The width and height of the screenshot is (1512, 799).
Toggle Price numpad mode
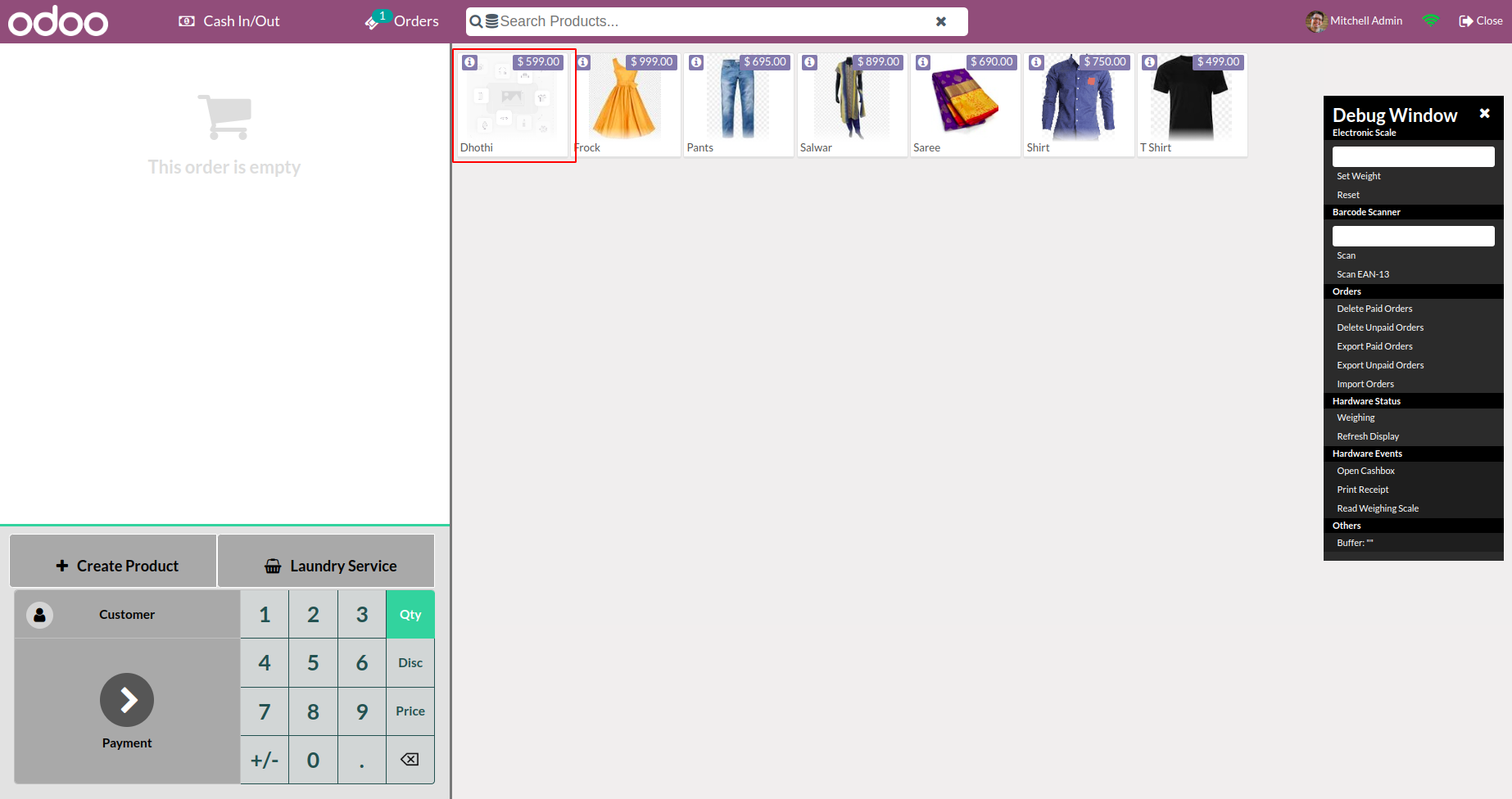(x=410, y=711)
